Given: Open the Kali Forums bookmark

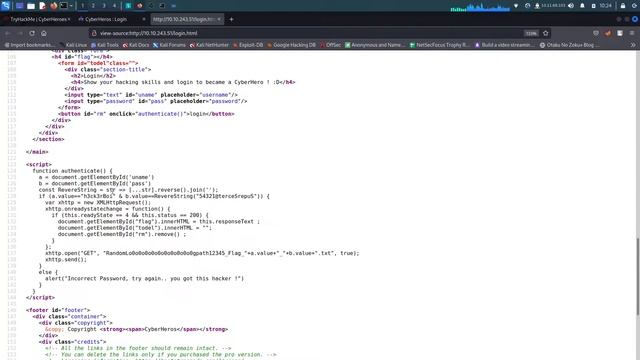Looking at the screenshot, I should coord(169,45).
